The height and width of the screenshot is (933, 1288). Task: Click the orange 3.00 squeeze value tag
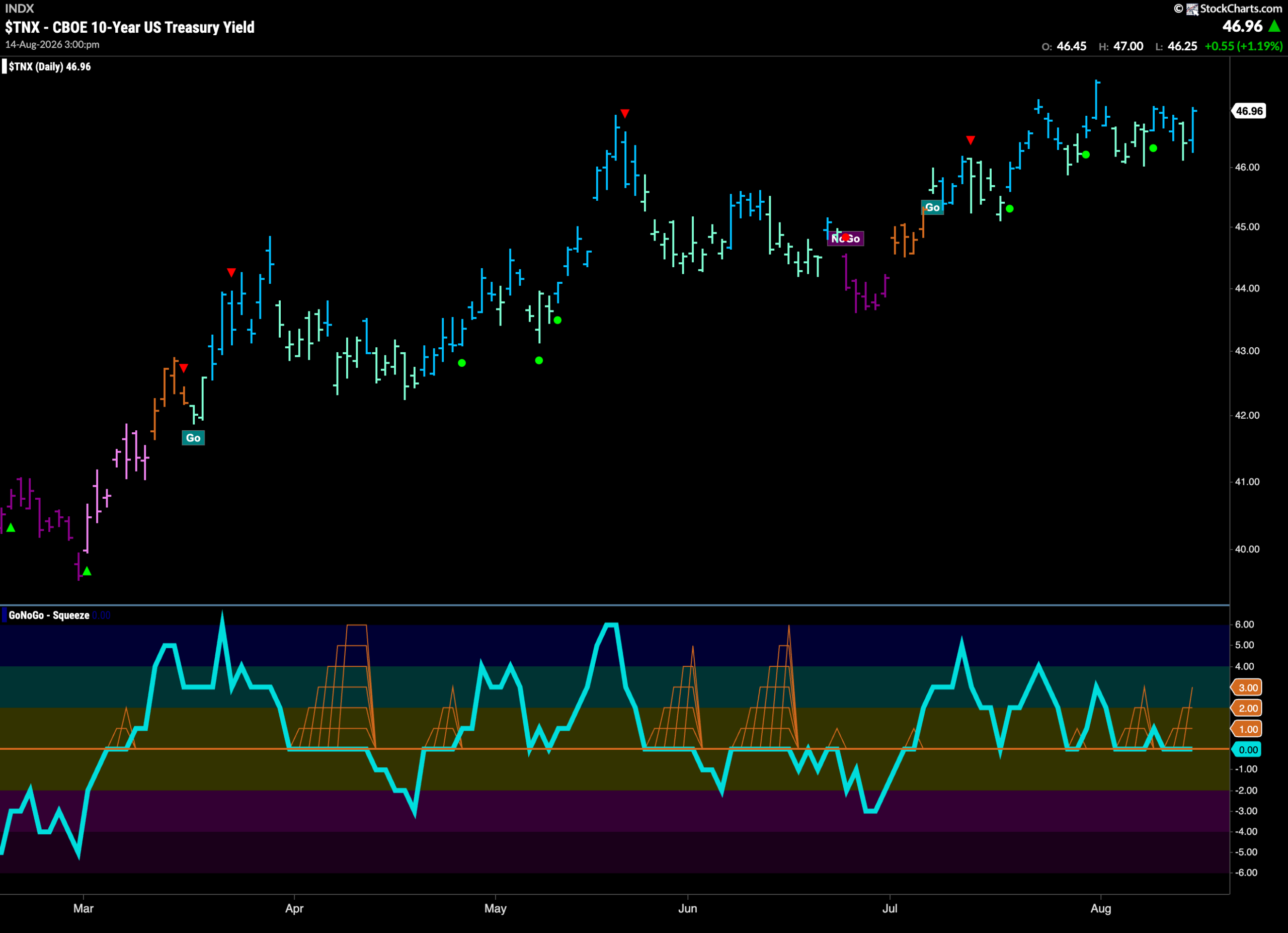pyautogui.click(x=1247, y=688)
